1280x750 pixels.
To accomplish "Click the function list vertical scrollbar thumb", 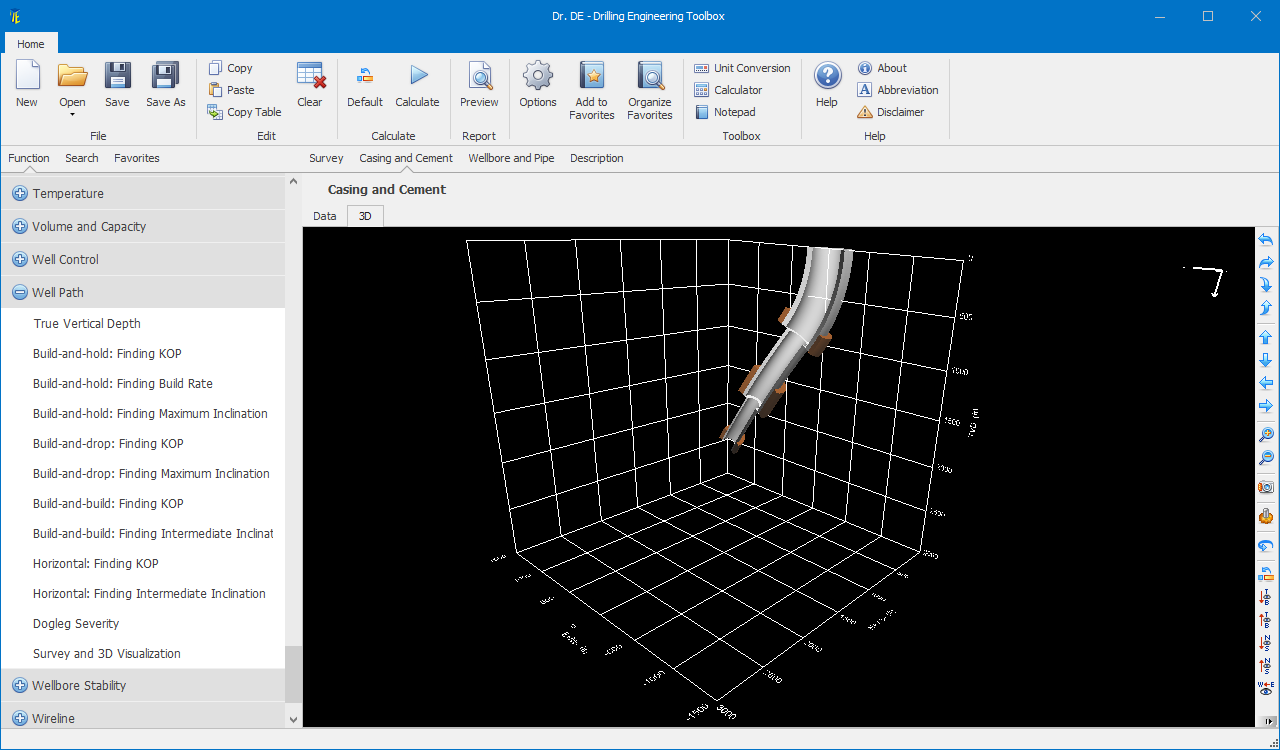I will (x=293, y=674).
